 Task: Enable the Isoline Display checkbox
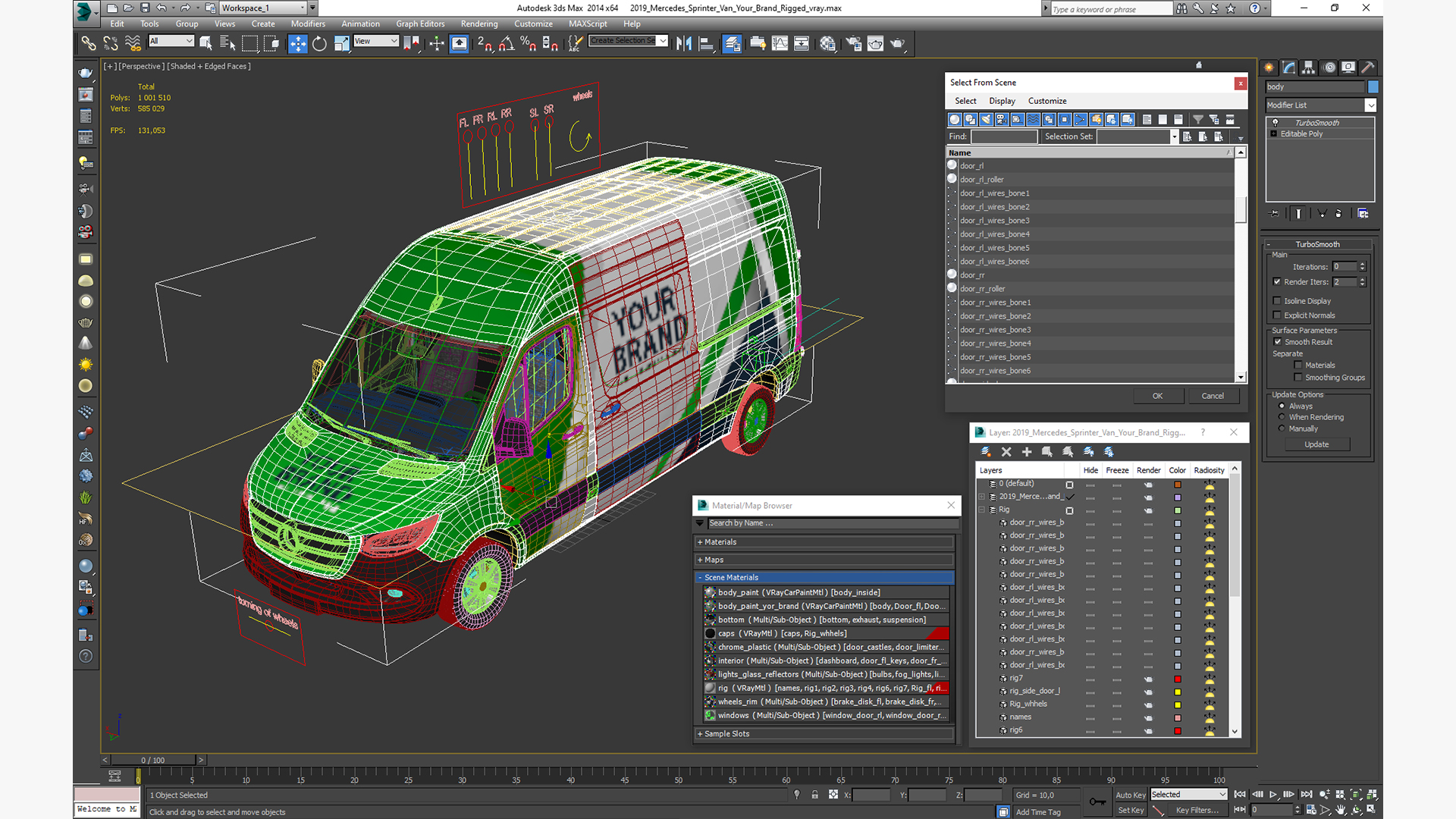tap(1277, 301)
